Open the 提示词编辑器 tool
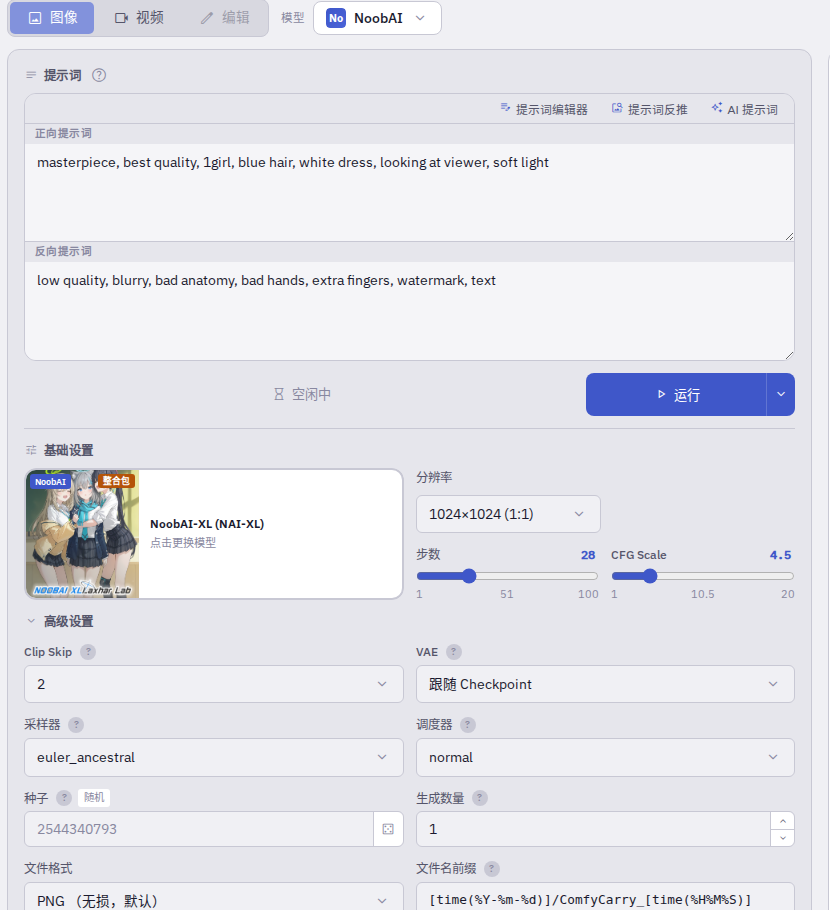Image resolution: width=830 pixels, height=910 pixels. pyautogui.click(x=544, y=109)
